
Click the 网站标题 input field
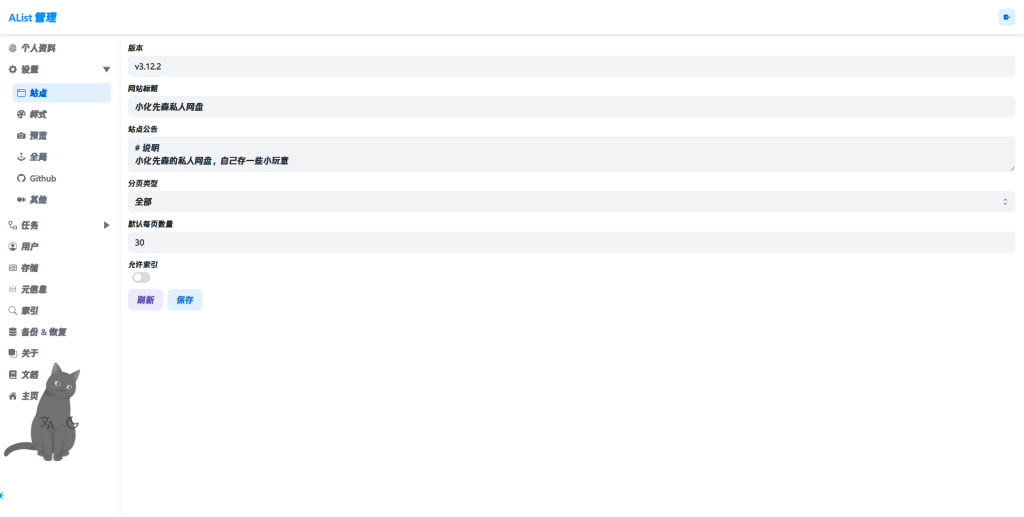[x=571, y=106]
